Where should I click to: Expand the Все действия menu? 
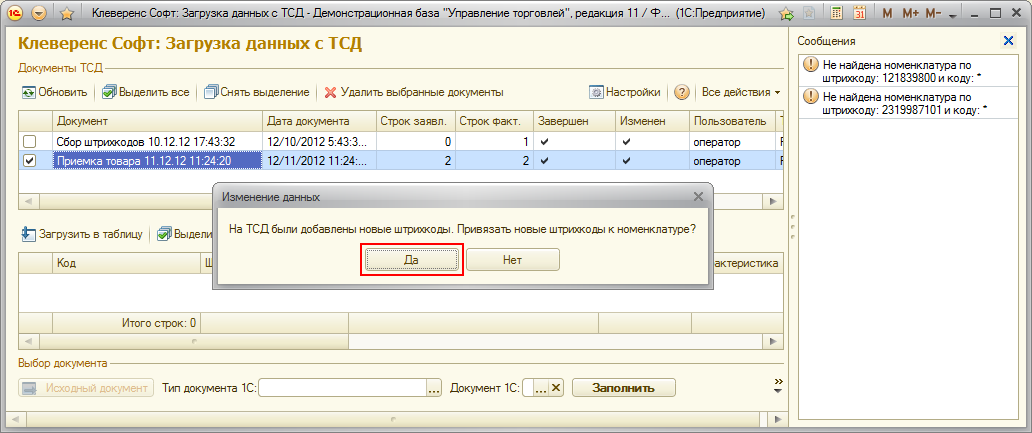(741, 92)
